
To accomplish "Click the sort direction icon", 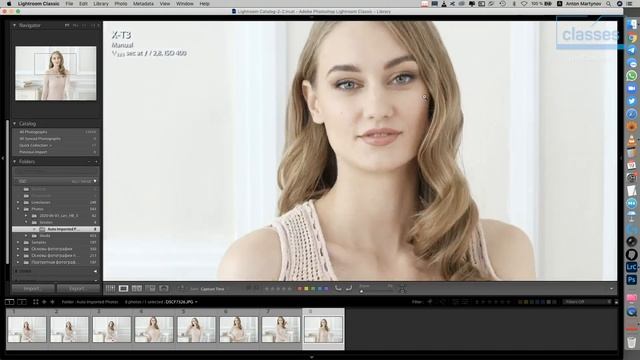I will (x=180, y=289).
